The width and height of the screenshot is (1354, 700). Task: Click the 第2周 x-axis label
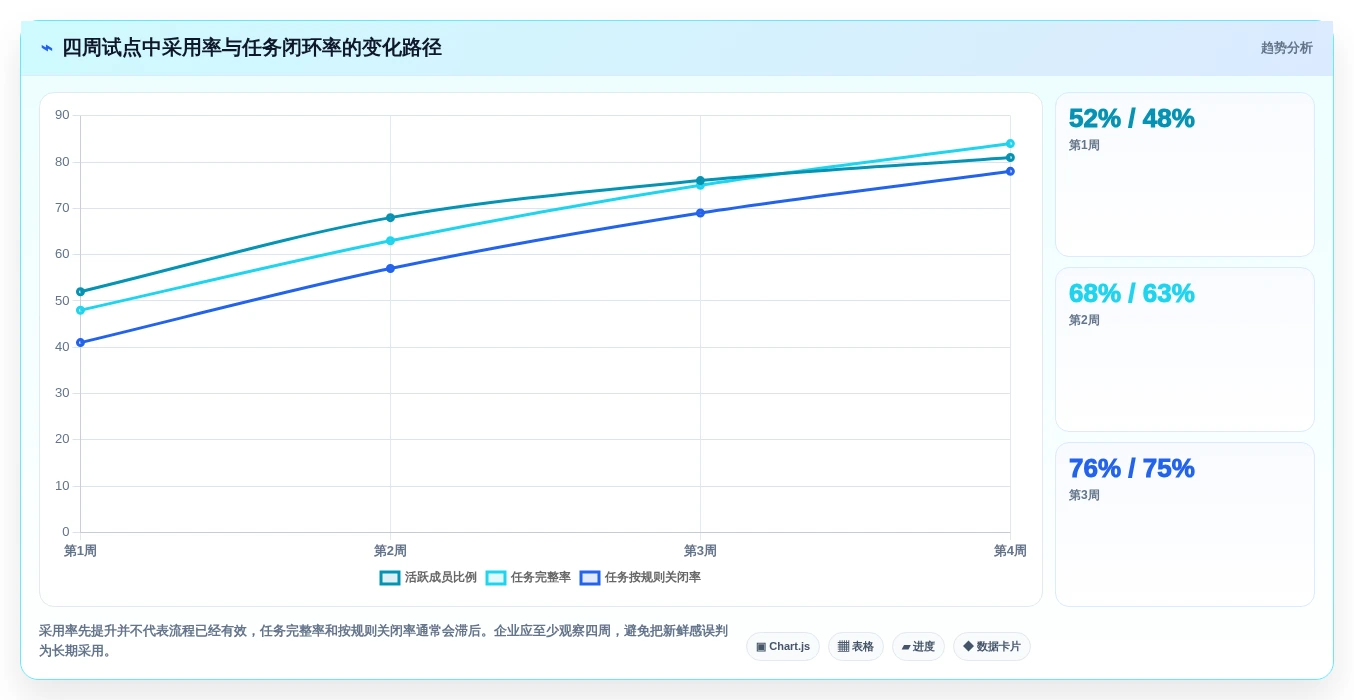[x=390, y=551]
